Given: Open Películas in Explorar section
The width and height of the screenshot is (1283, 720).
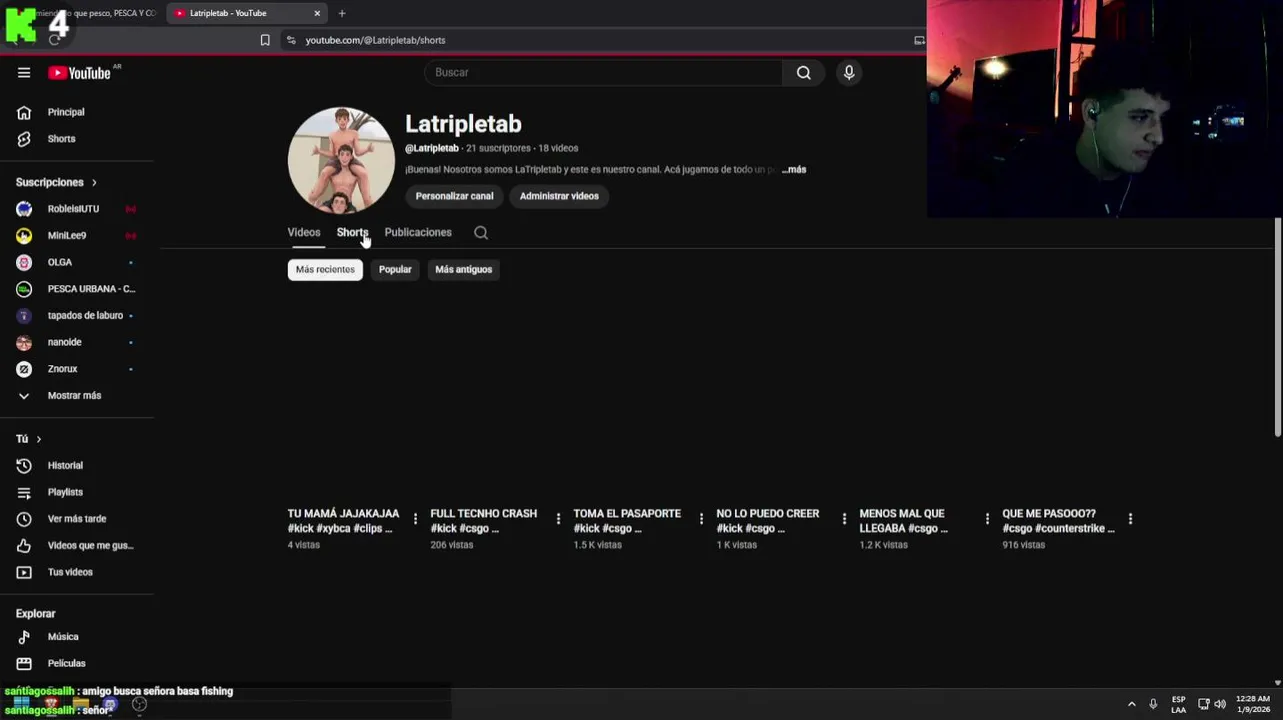Looking at the screenshot, I should click(x=66, y=663).
